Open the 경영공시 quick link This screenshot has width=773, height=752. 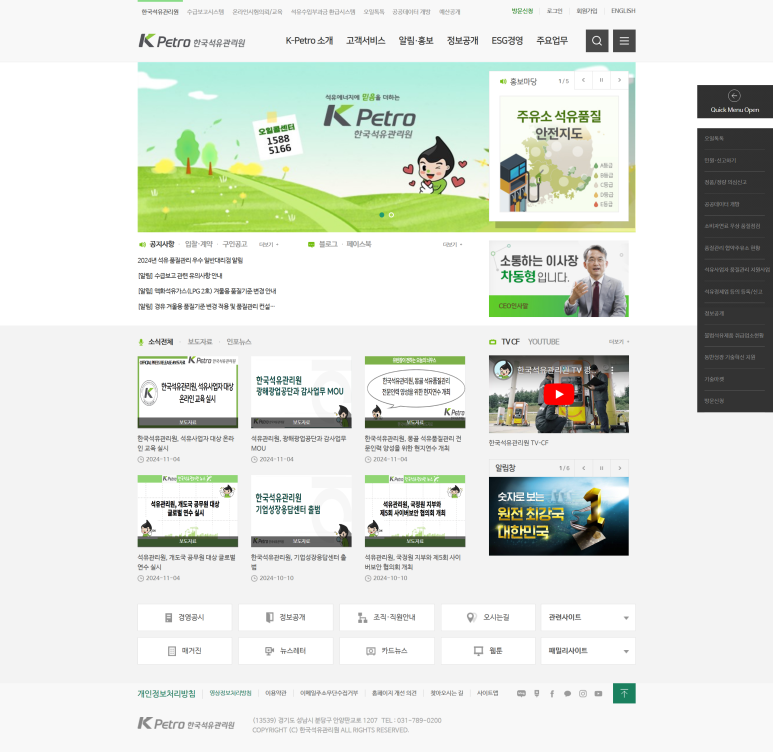click(x=184, y=617)
